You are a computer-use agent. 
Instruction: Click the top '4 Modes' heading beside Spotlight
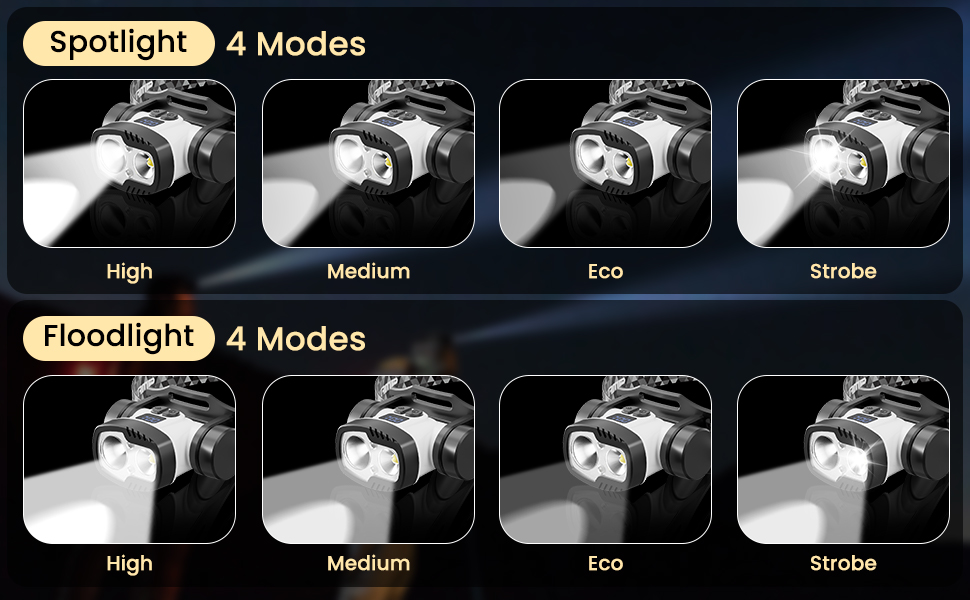coord(296,44)
